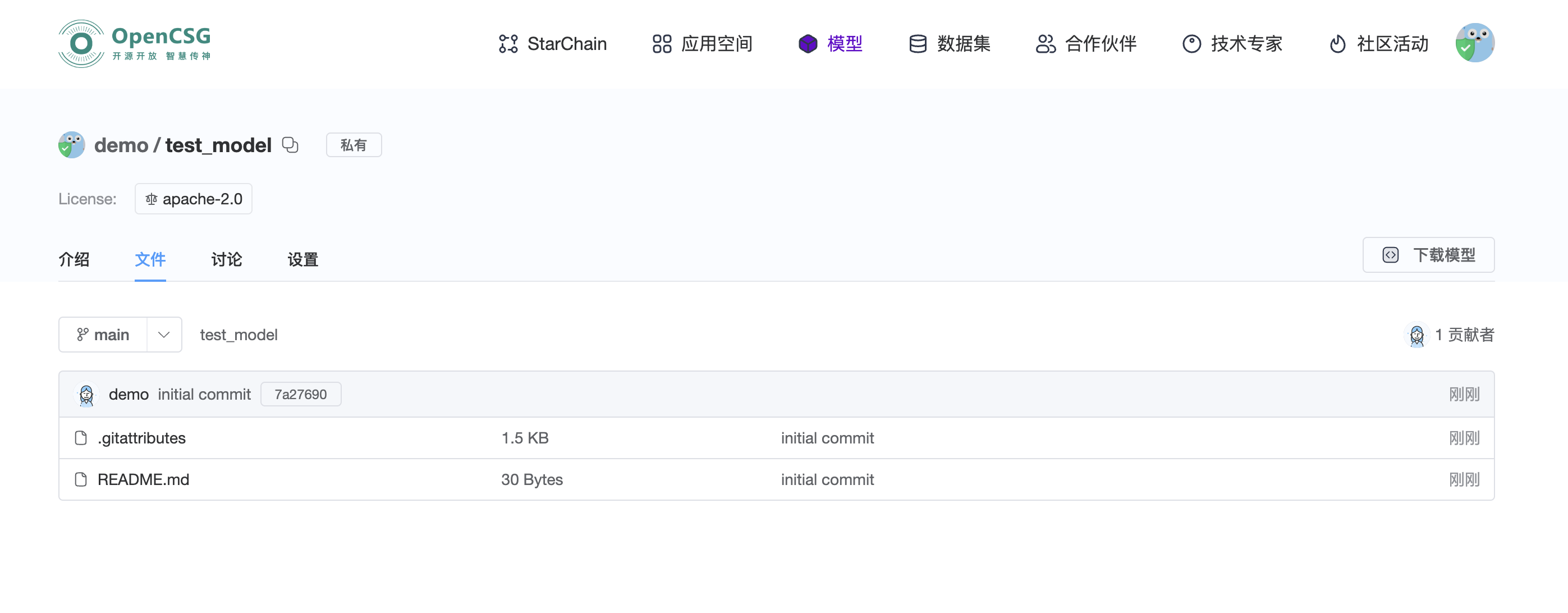This screenshot has width=1568, height=613.
Task: Click the OpenCSG logo
Action: click(134, 44)
